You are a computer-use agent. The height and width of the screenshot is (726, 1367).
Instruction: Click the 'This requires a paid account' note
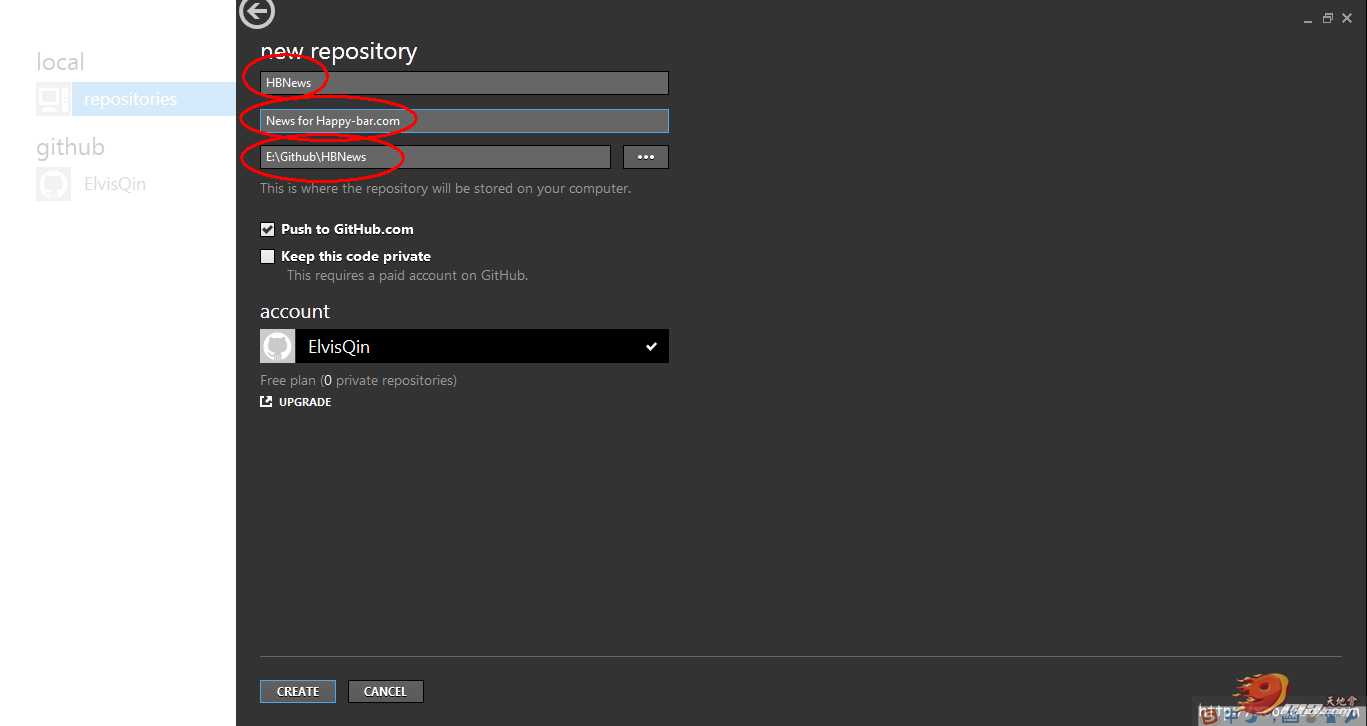tap(407, 275)
